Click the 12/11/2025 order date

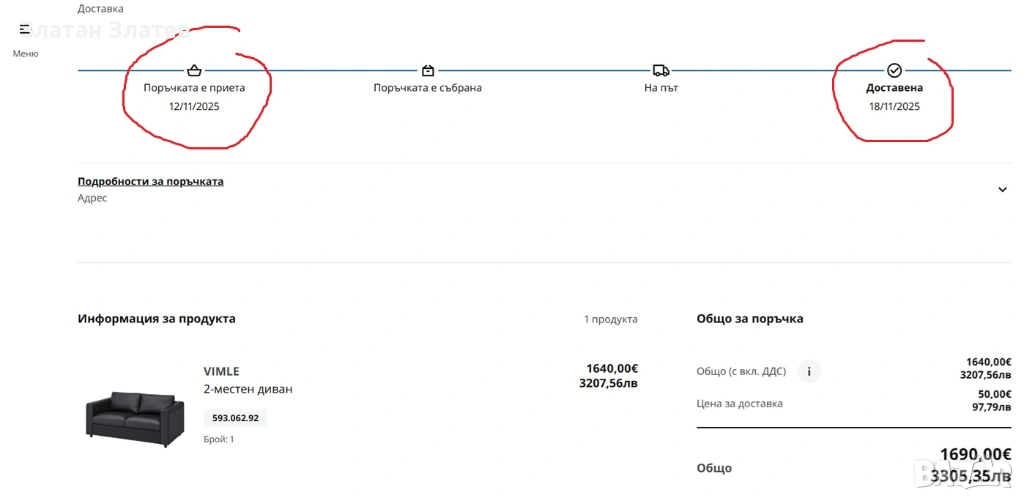click(194, 106)
